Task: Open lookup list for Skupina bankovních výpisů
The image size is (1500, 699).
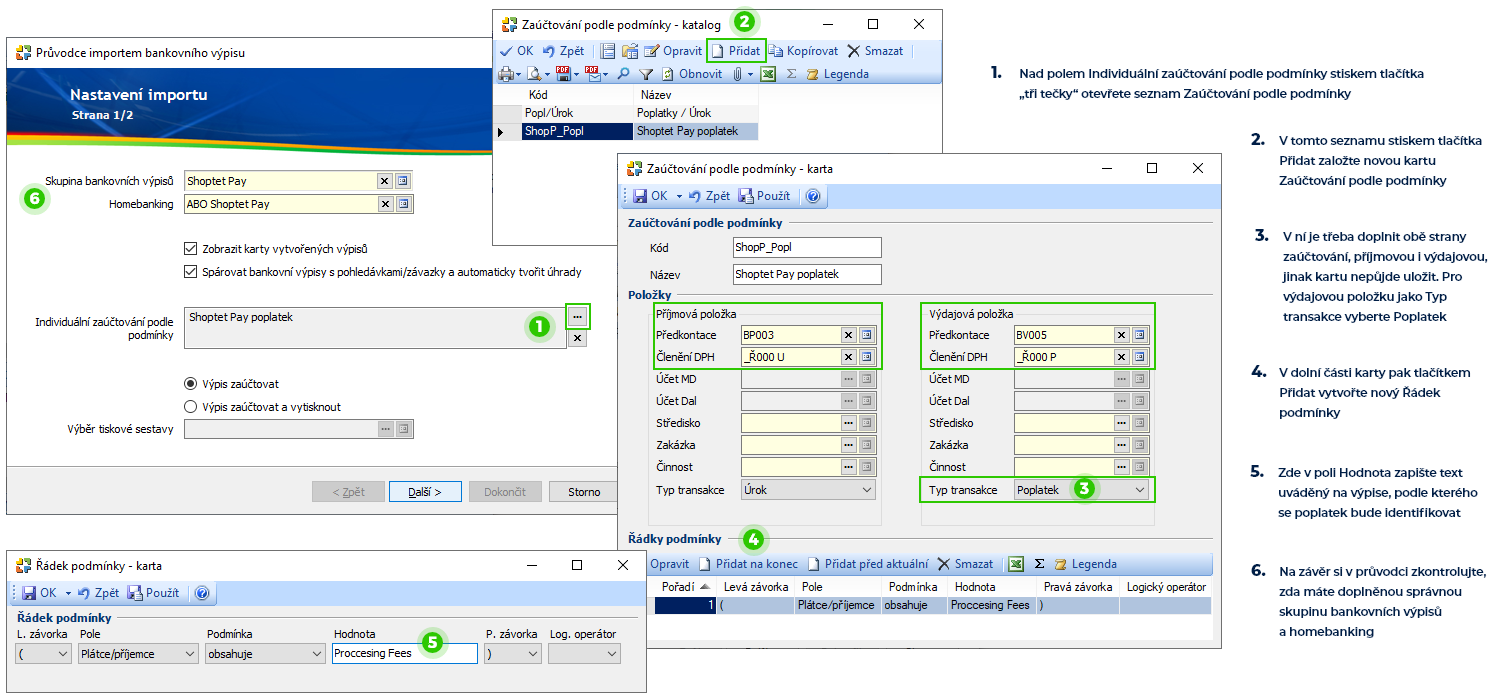Action: coord(403,181)
